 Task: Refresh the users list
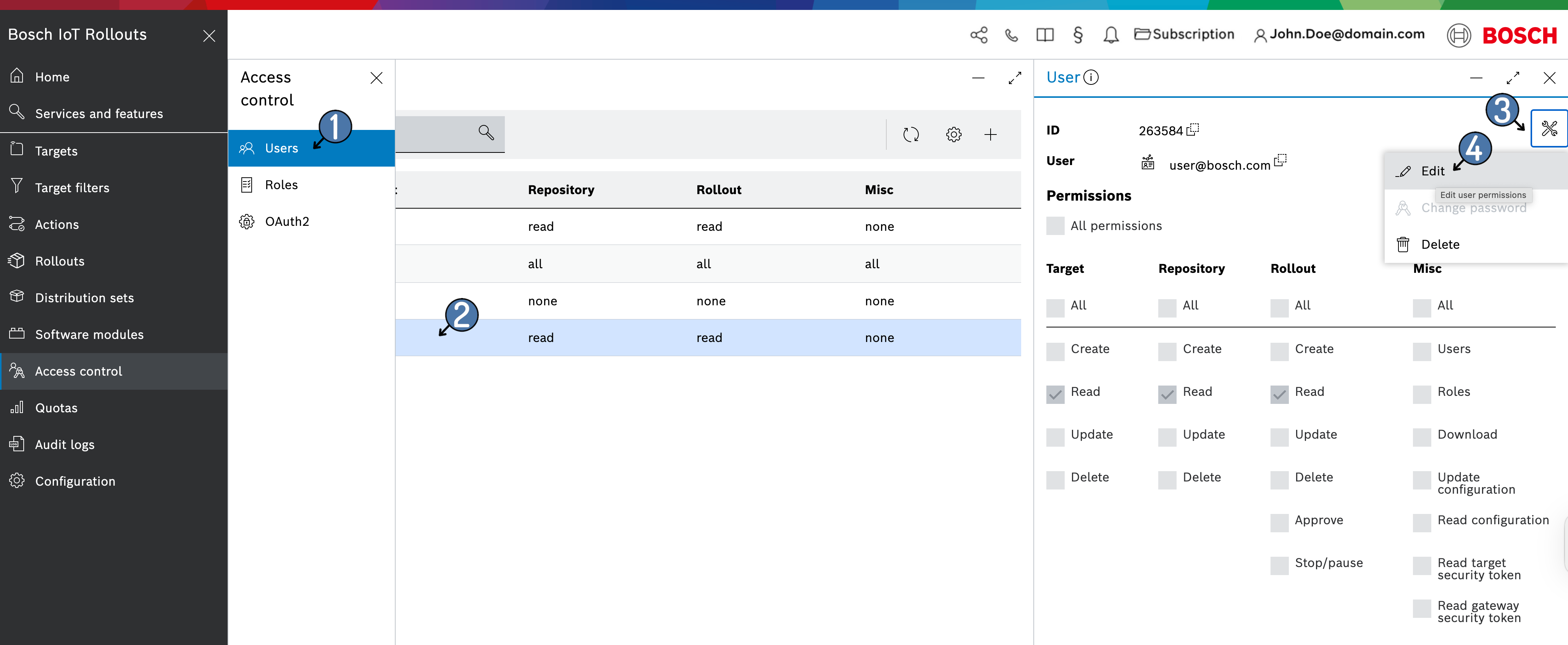911,135
